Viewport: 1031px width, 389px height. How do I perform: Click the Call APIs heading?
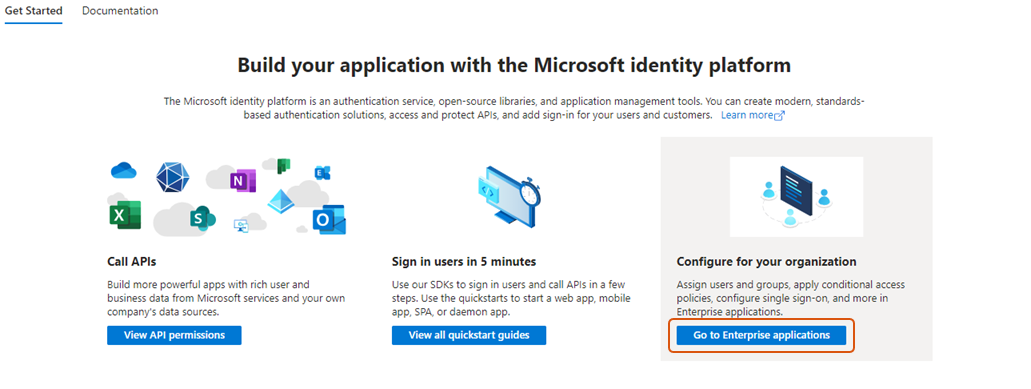coord(132,262)
